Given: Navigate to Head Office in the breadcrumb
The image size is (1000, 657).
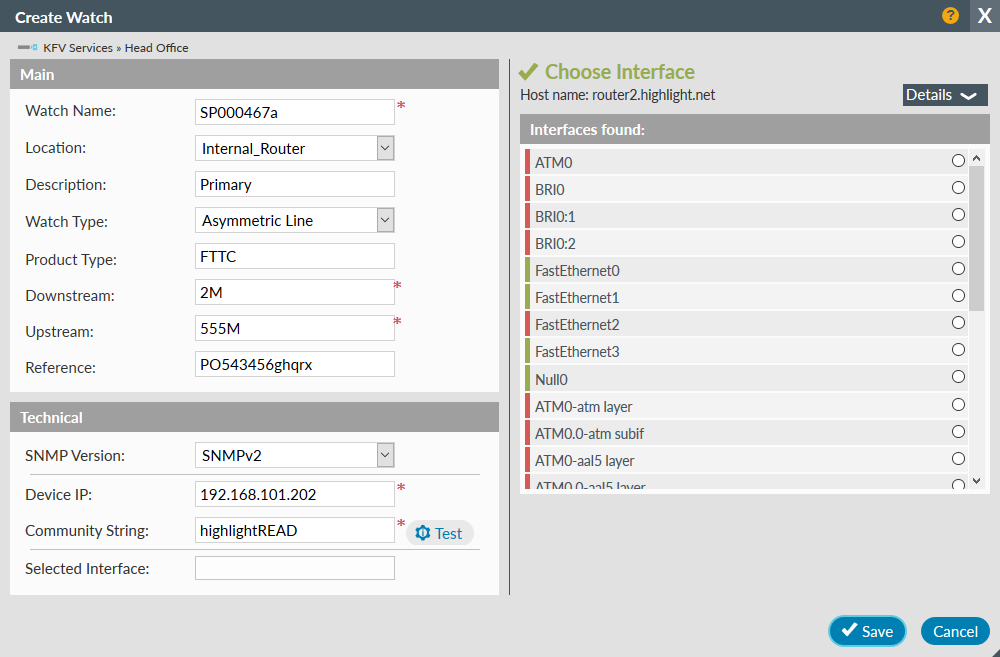Looking at the screenshot, I should (x=156, y=47).
